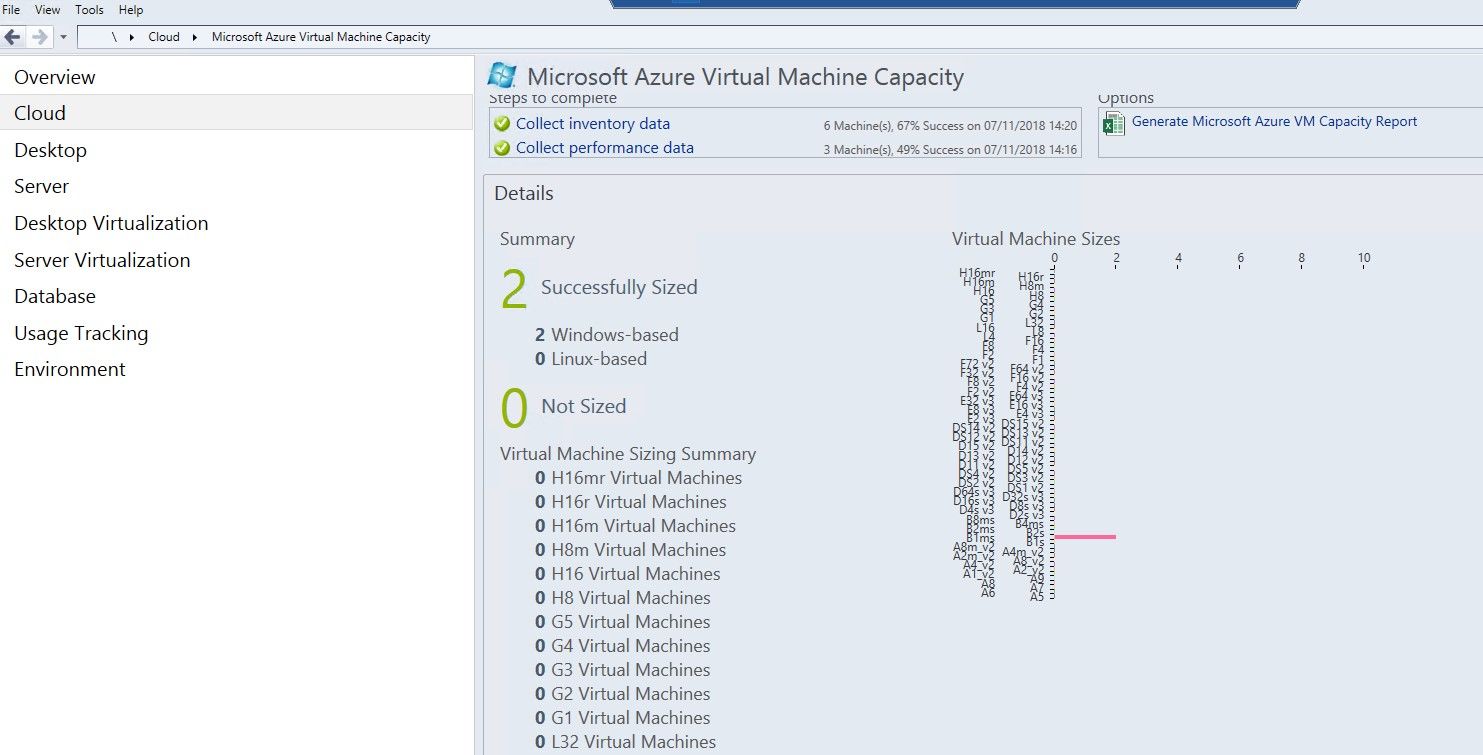Viewport: 1483px width, 755px height.
Task: Select Overview in the sidebar
Action: pos(236,77)
